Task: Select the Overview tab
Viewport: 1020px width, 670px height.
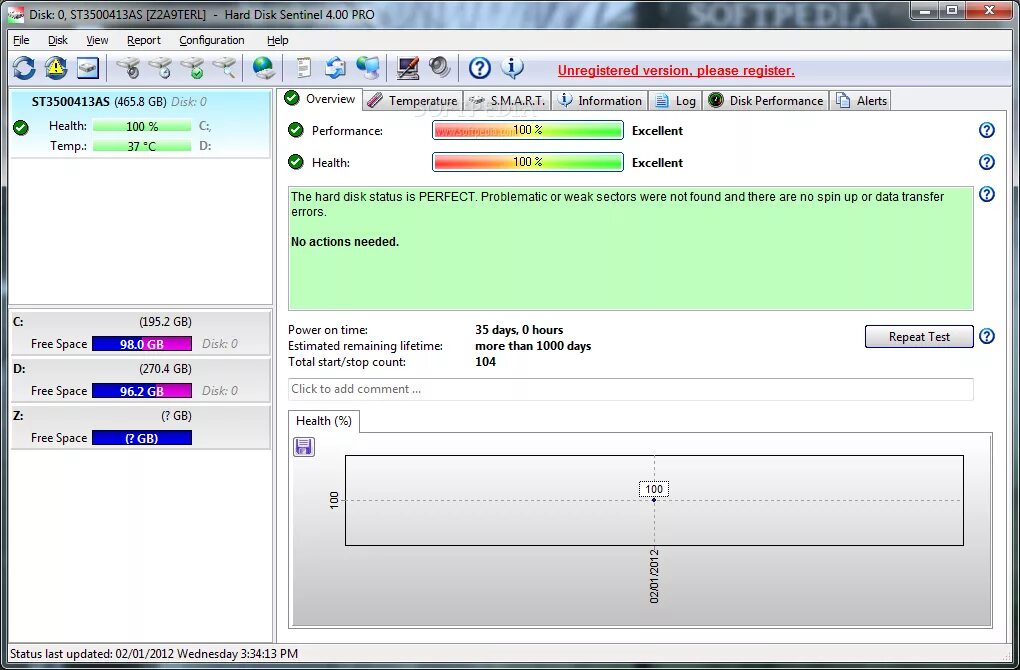Action: pos(321,99)
